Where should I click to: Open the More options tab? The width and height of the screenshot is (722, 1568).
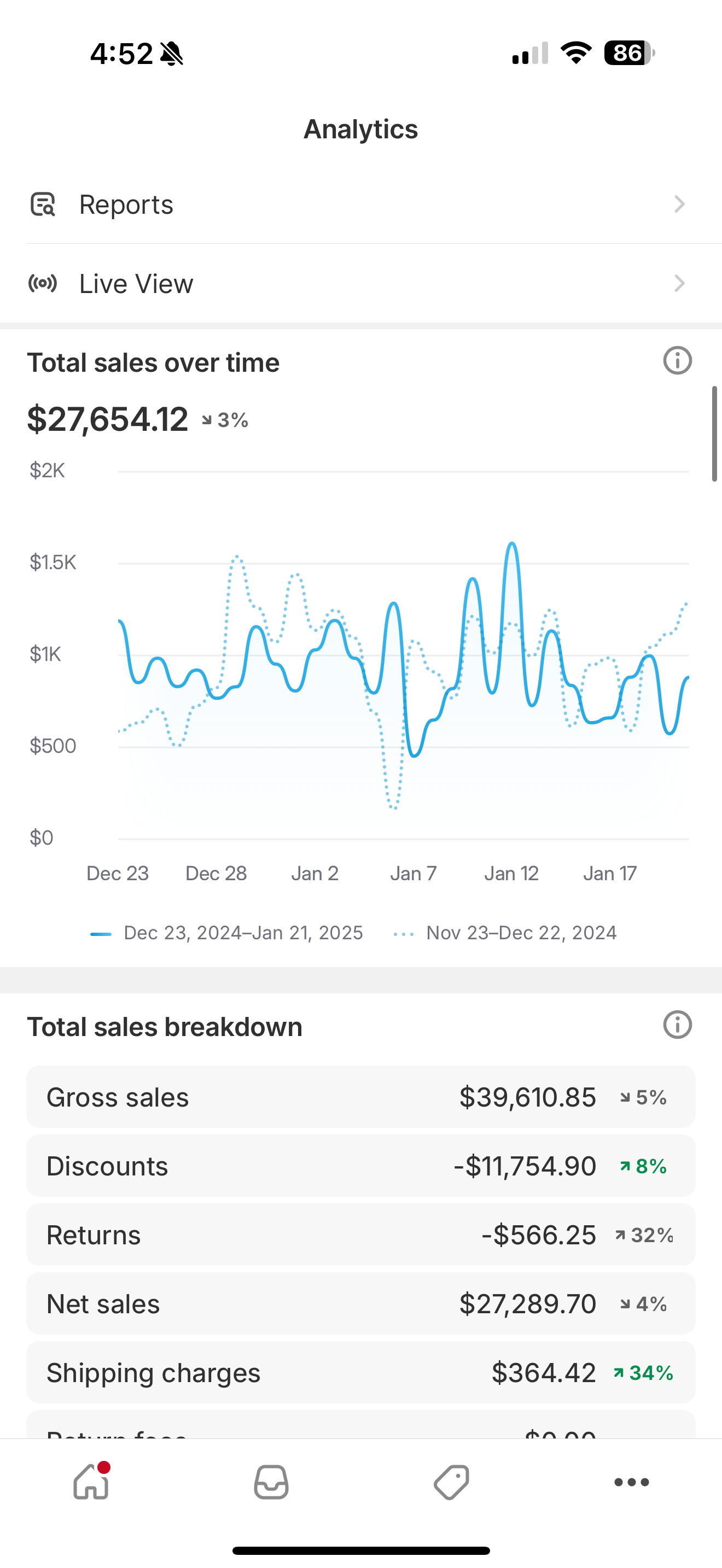631,1482
